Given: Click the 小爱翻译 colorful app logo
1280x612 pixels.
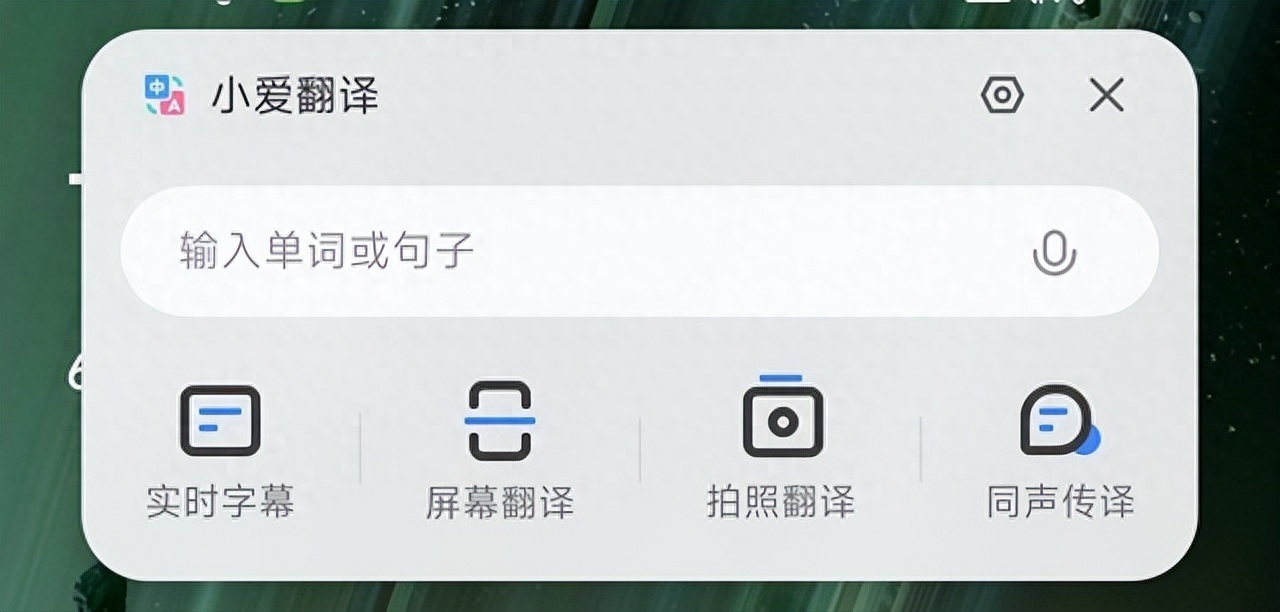Looking at the screenshot, I should click(165, 96).
